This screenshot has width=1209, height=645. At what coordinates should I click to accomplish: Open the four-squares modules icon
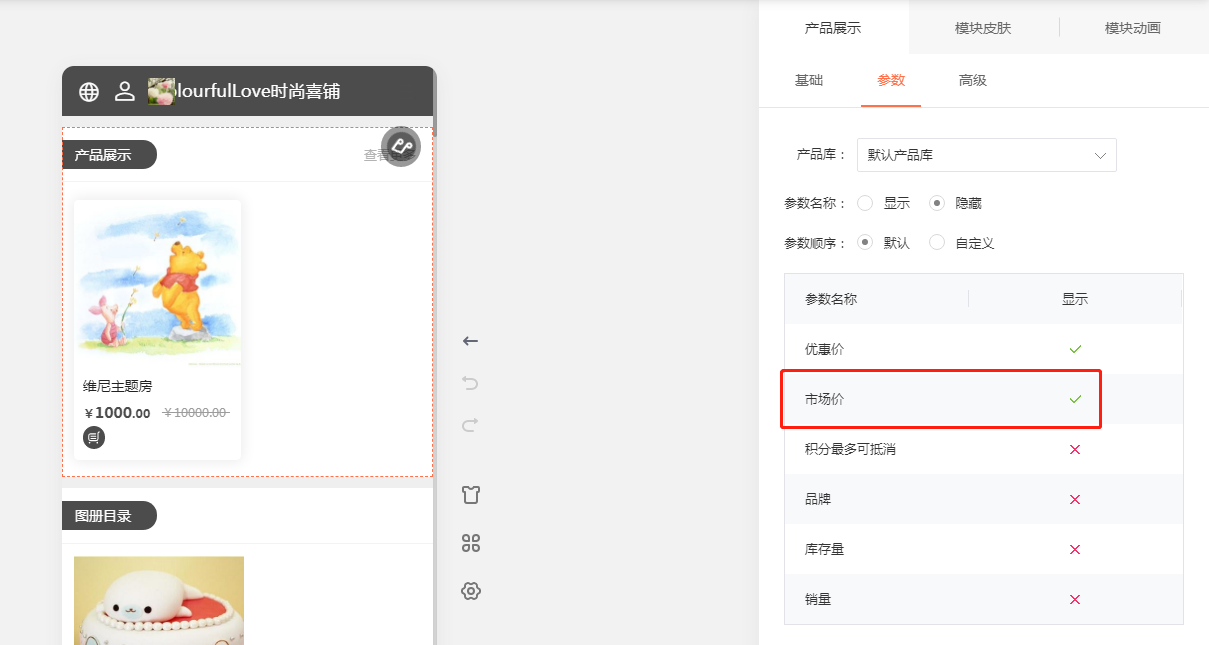click(471, 543)
